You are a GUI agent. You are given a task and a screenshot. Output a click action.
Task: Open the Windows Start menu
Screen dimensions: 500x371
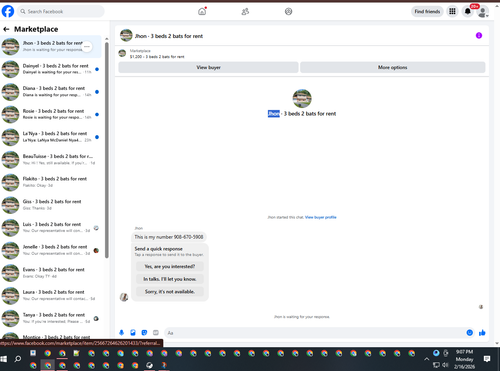pyautogui.click(x=4, y=359)
